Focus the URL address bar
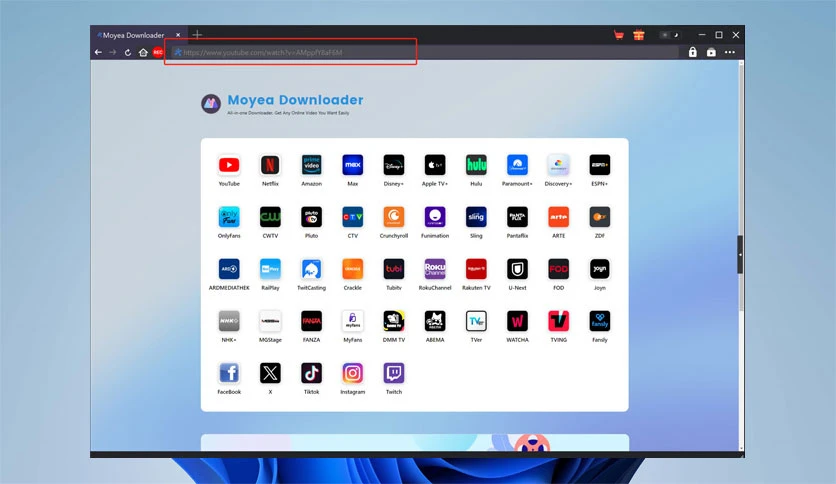 pos(424,52)
